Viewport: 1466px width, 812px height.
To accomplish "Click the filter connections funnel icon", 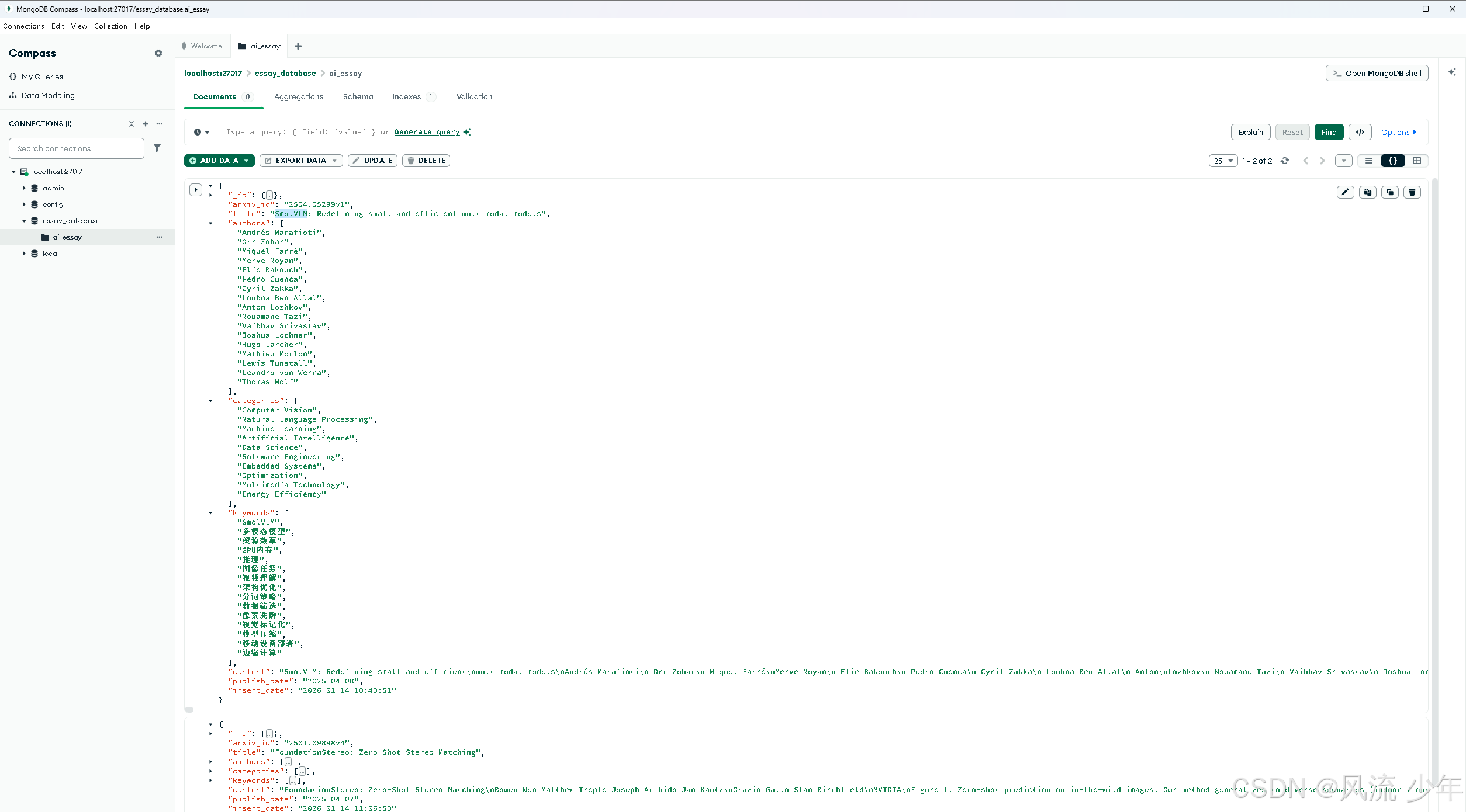I will click(157, 148).
